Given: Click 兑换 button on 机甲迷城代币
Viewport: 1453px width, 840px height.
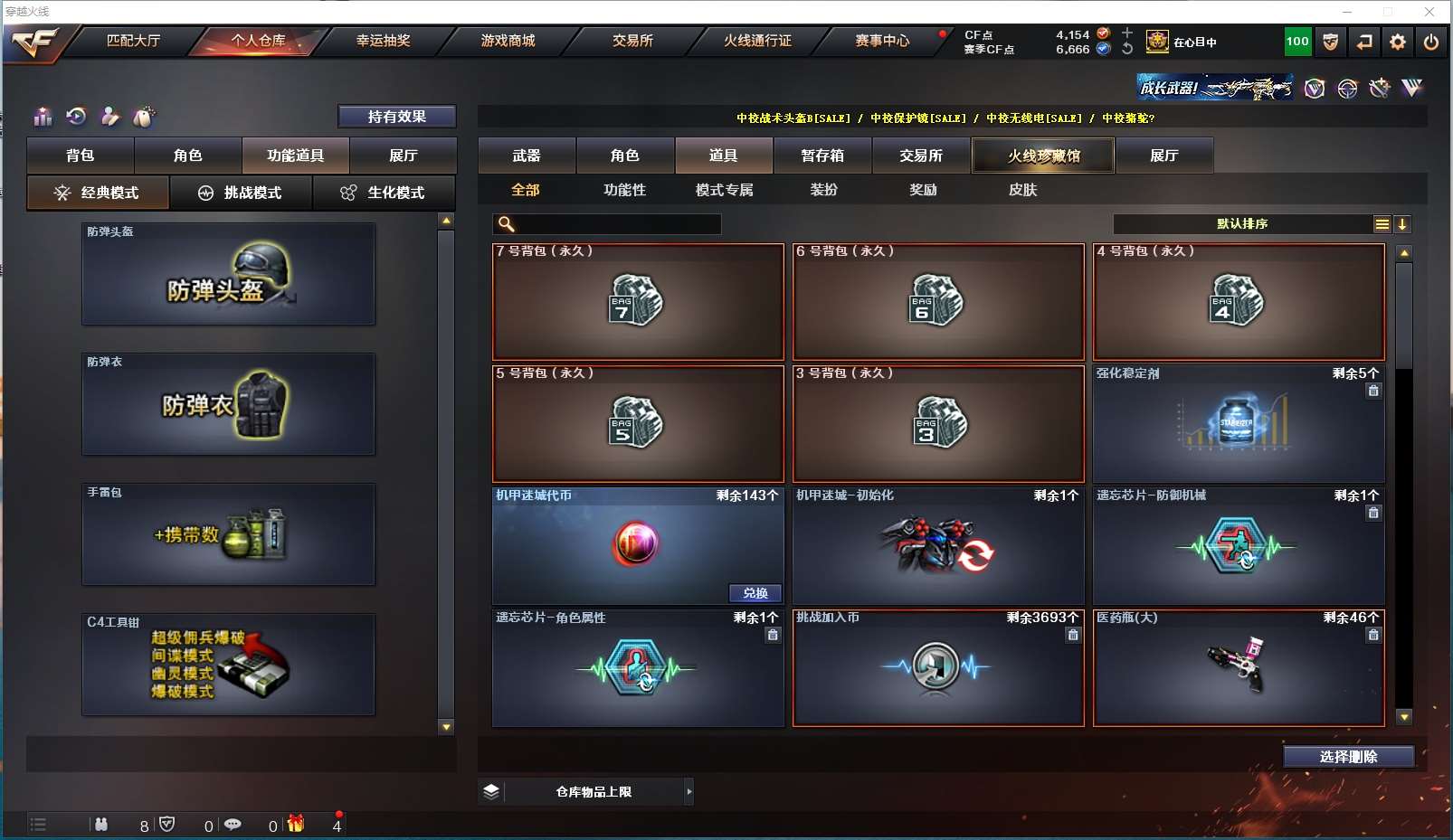Looking at the screenshot, I should point(755,593).
